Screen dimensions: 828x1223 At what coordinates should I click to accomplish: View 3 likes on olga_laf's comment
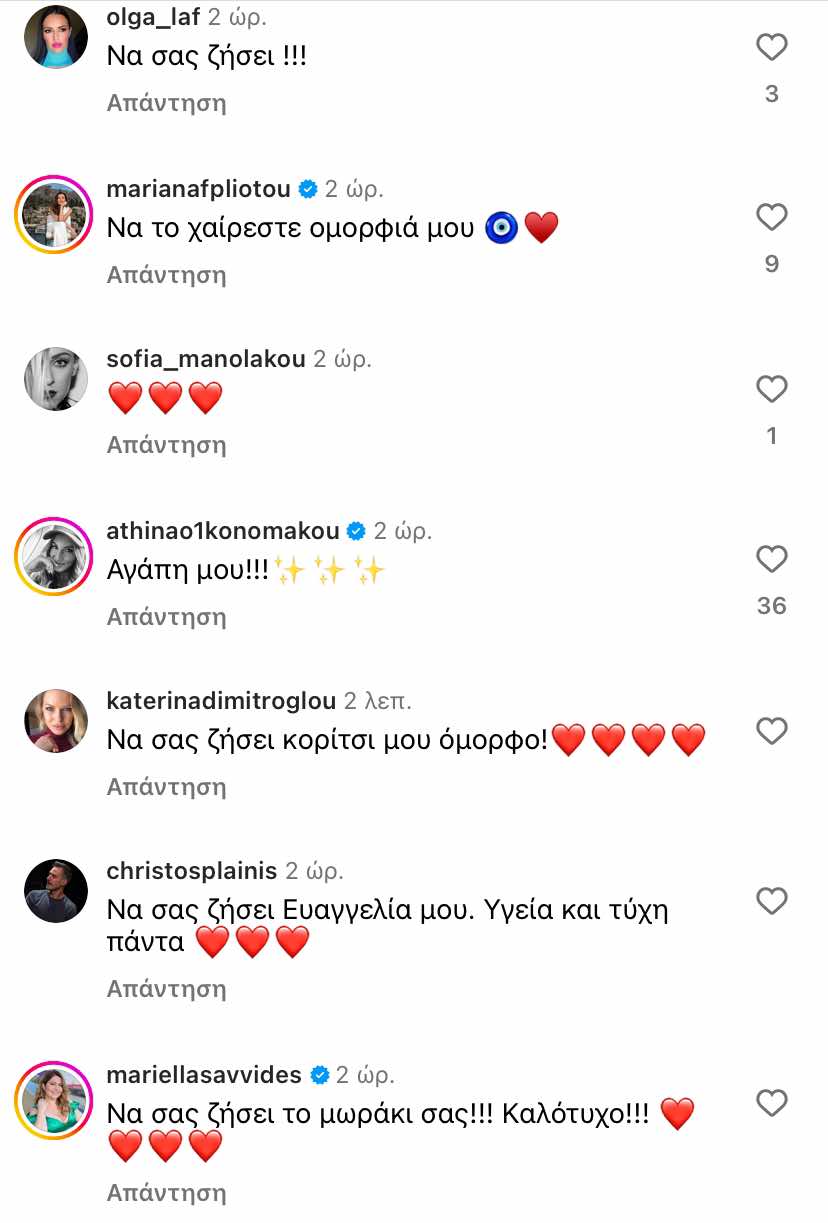tap(771, 94)
